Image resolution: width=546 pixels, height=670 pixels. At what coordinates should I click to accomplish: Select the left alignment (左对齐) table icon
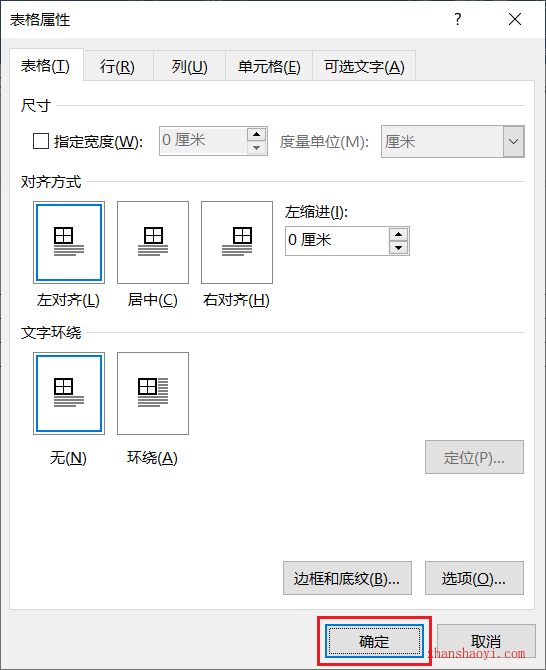click(69, 242)
